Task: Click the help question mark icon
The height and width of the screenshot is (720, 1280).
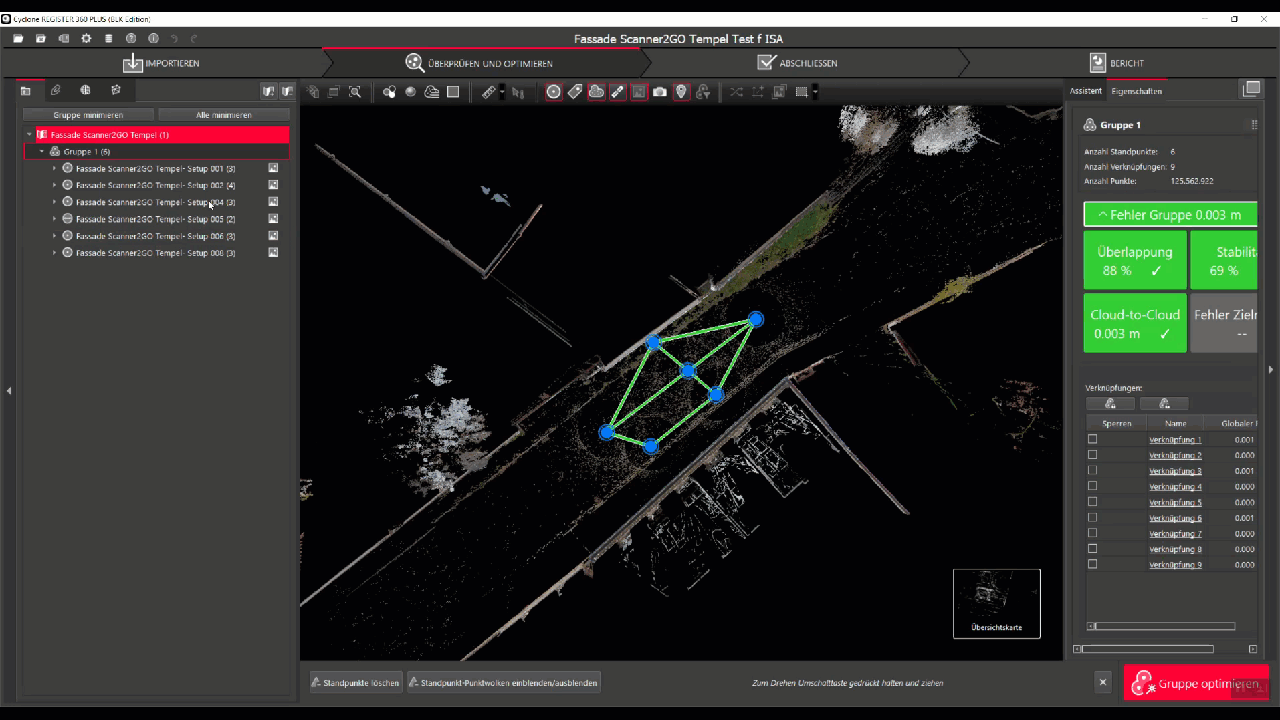Action: click(x=131, y=39)
